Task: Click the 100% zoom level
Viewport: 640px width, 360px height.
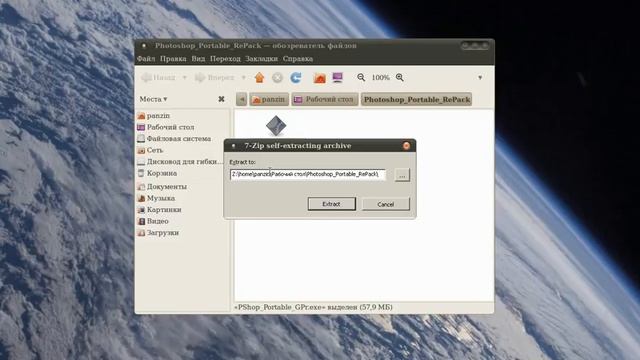Action: pyautogui.click(x=380, y=78)
